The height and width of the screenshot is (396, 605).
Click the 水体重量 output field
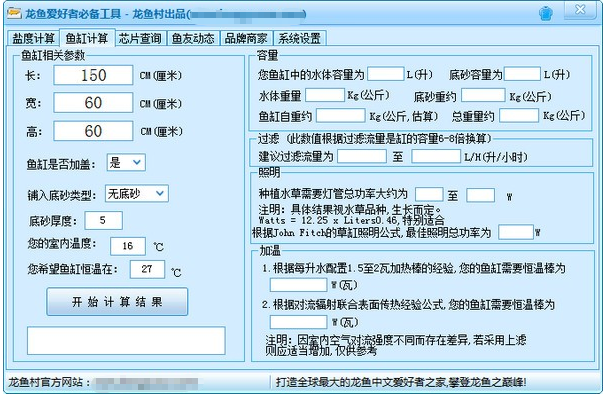pos(324,95)
